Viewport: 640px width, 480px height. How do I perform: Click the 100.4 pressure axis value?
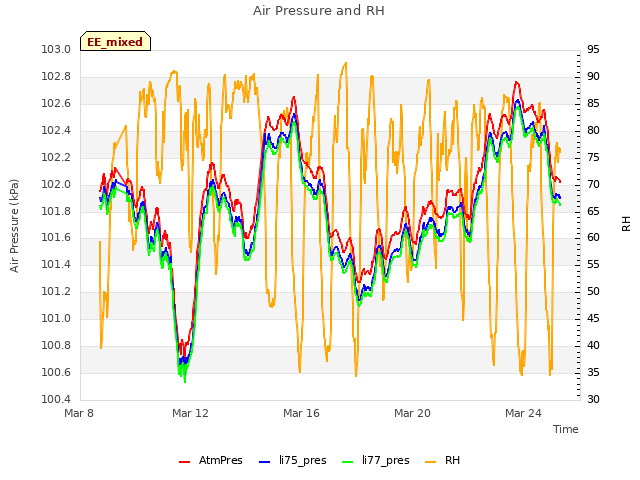56,399
